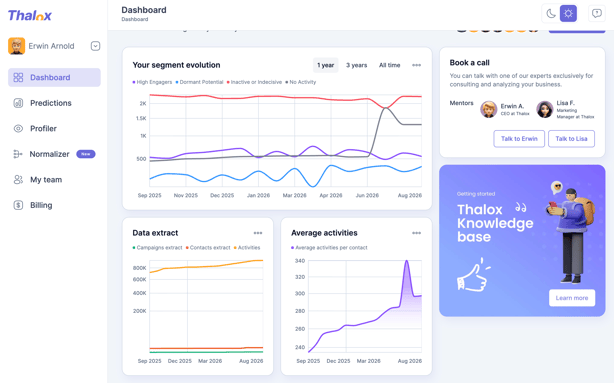
Task: Select the All time range
Action: 389,65
